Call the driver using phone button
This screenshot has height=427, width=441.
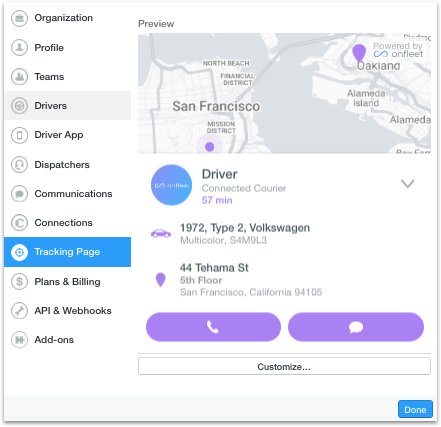pyautogui.click(x=213, y=327)
